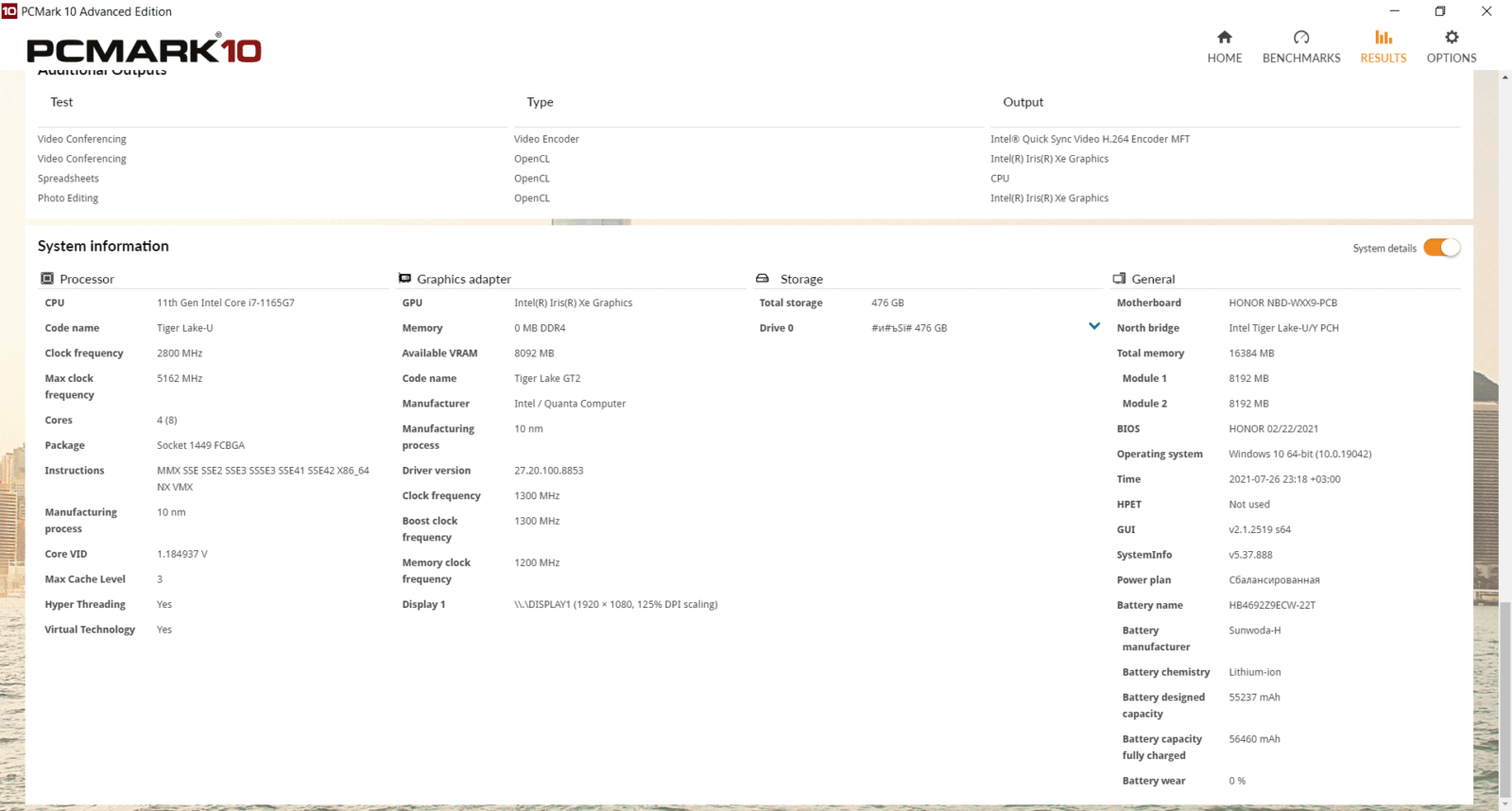
Task: Click the Processor section chip icon
Action: [47, 279]
